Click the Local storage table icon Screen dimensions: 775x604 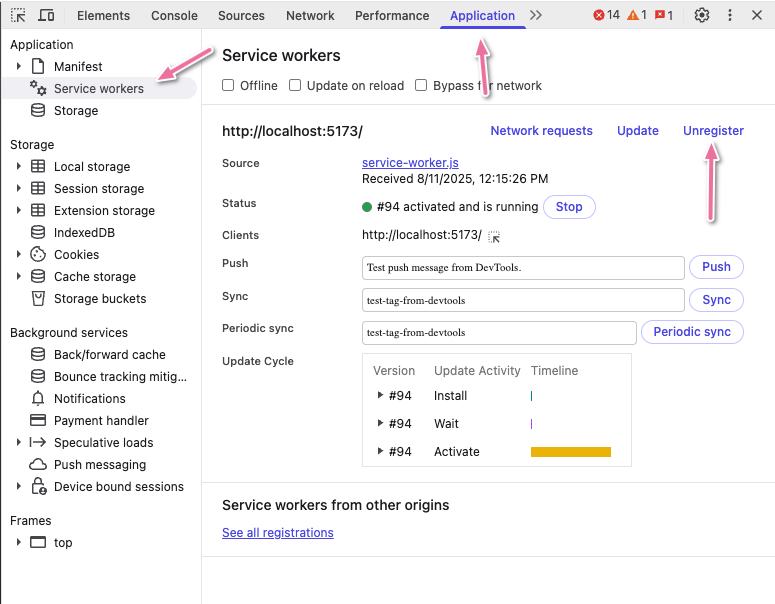pos(38,166)
